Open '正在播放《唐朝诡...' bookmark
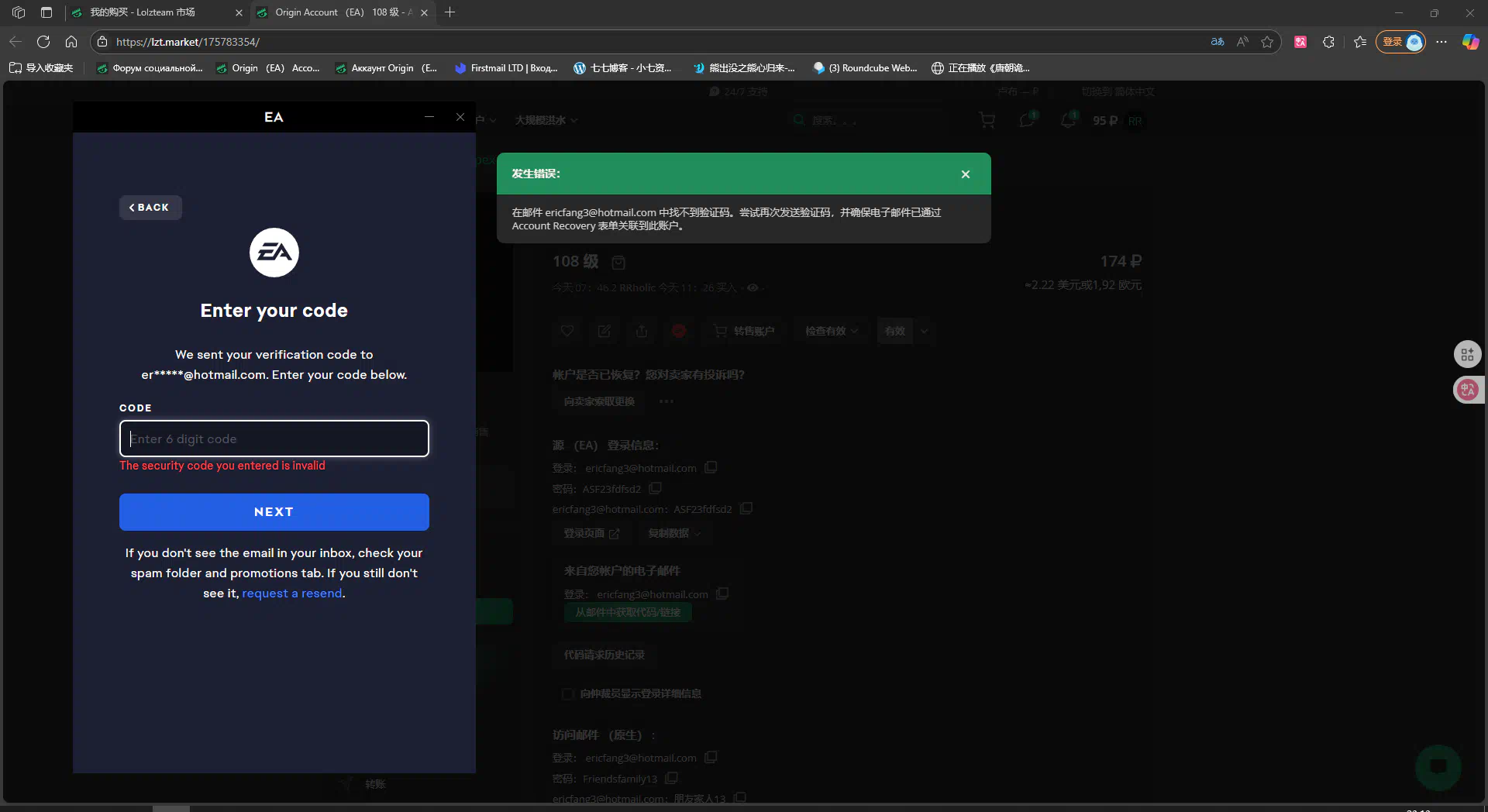Screen dimensions: 1488x812 click(x=980, y=68)
